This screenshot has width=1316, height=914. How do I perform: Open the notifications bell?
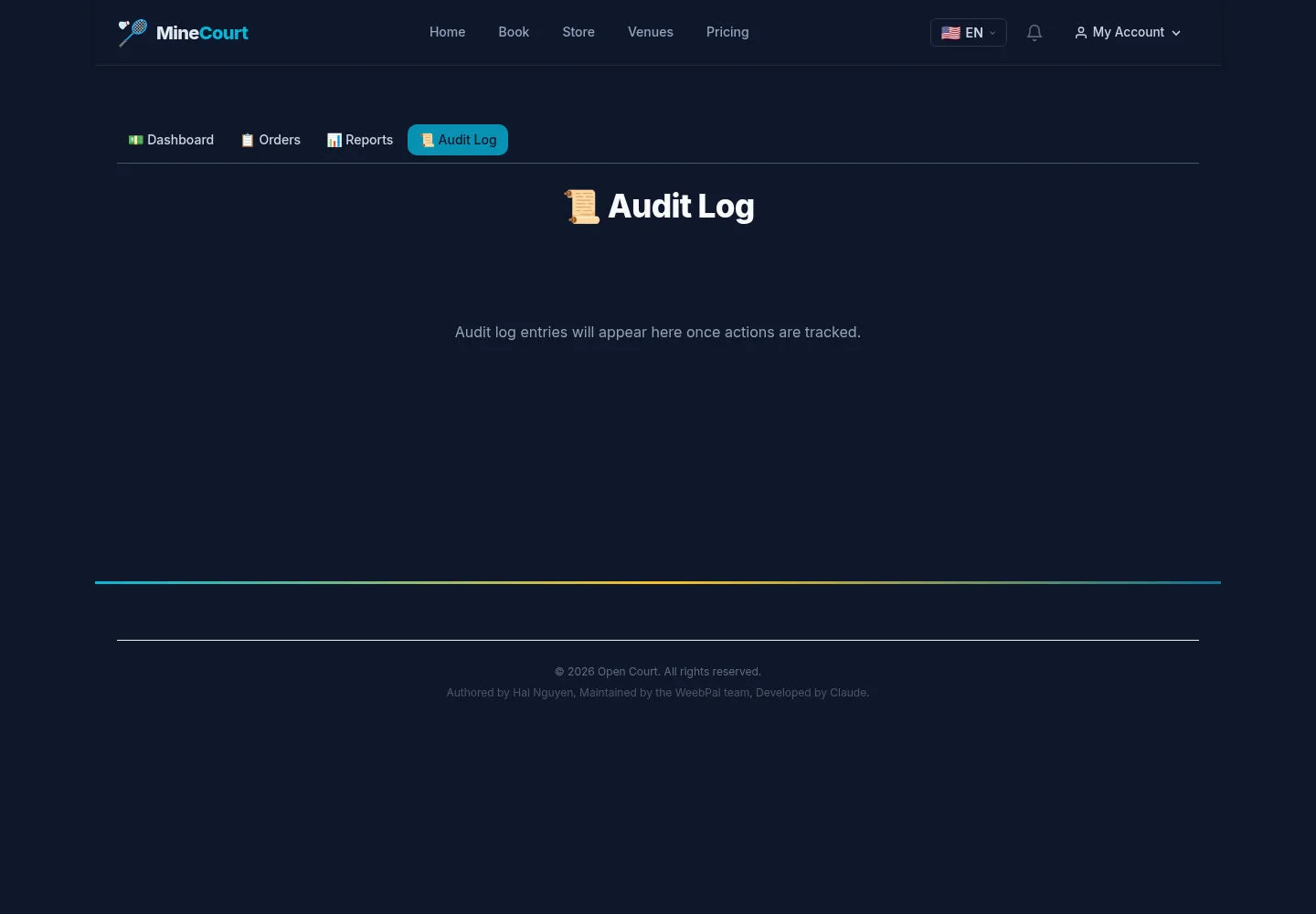[1035, 33]
